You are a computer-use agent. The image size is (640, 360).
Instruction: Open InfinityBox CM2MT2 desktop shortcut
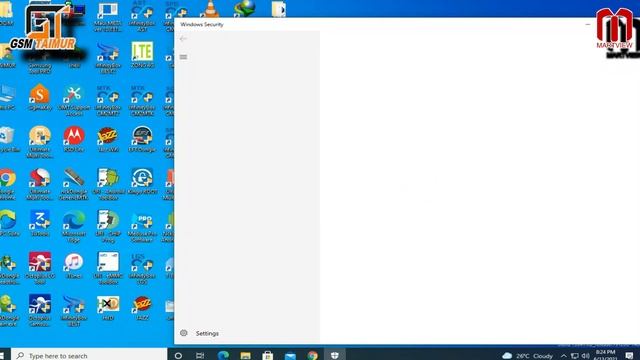point(108,100)
